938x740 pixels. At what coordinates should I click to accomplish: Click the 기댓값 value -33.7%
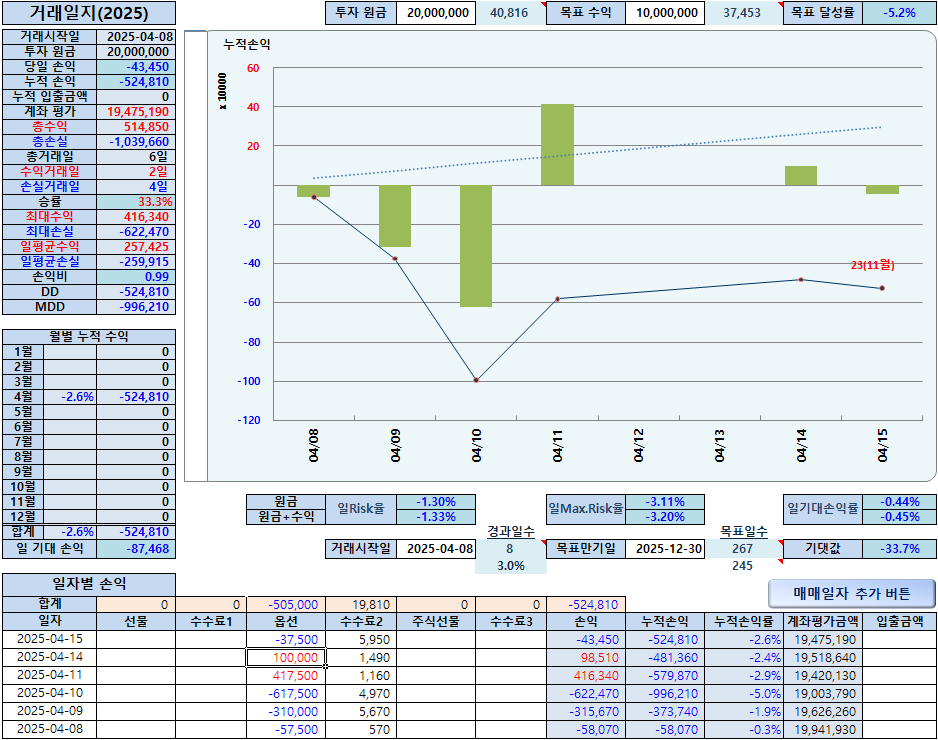(x=900, y=549)
